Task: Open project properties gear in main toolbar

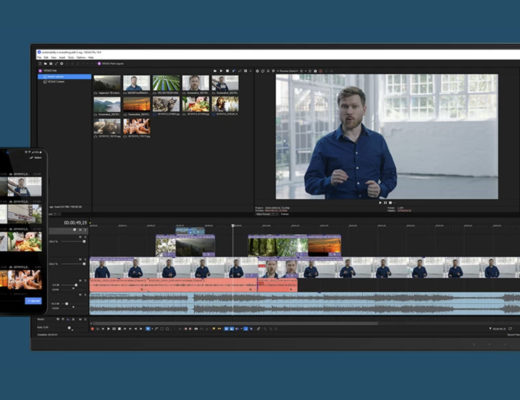Action: 62,63
